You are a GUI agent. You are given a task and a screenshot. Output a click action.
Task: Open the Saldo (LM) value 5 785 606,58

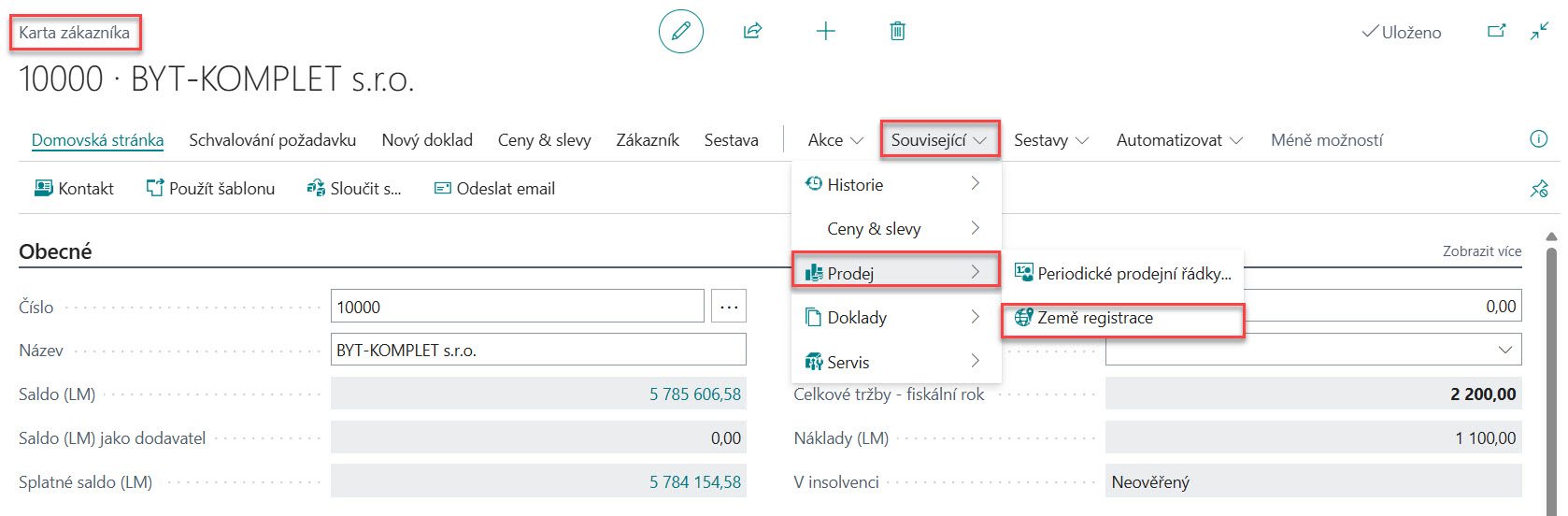695,394
